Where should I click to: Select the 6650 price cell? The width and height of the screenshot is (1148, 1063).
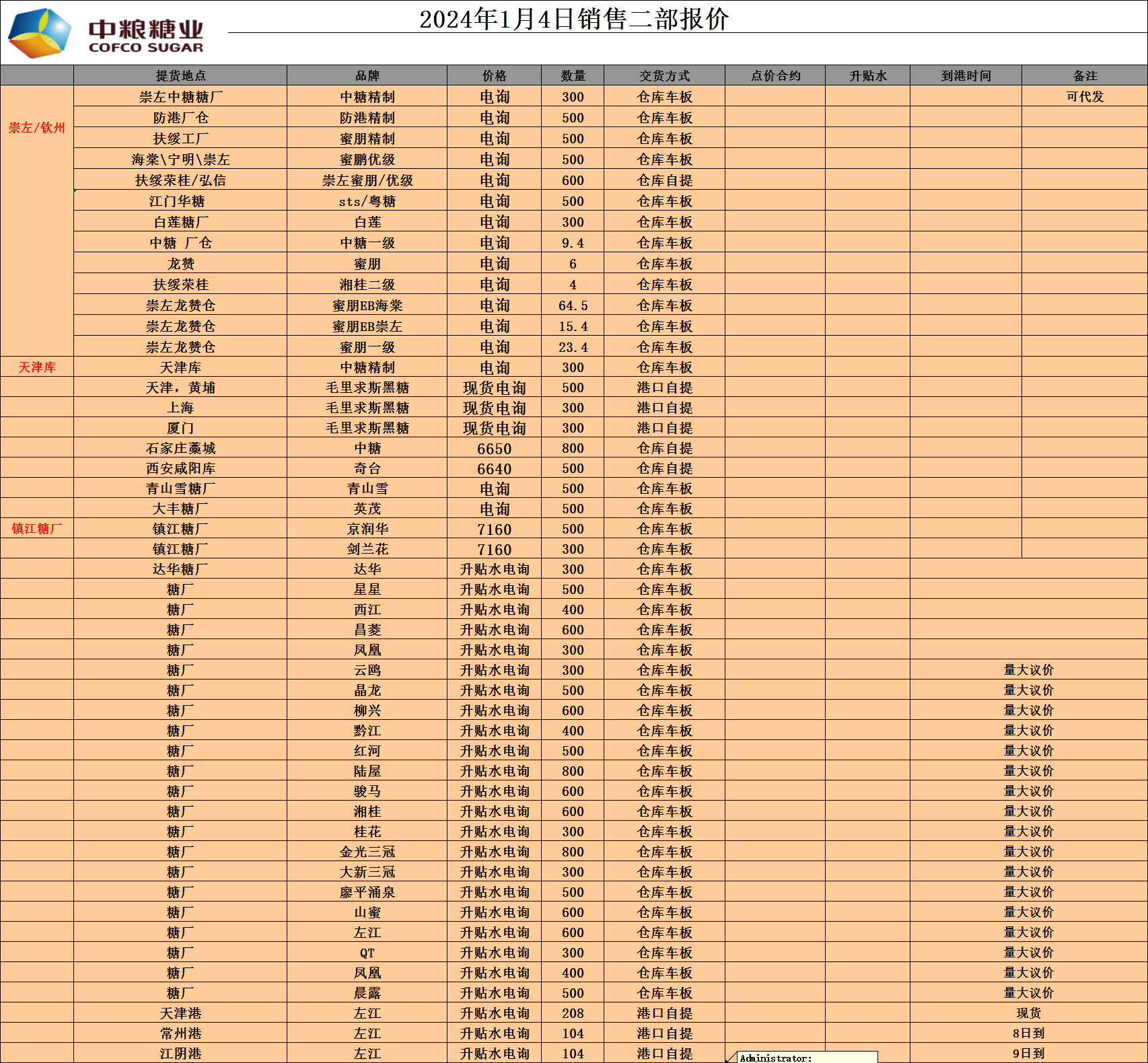[494, 449]
